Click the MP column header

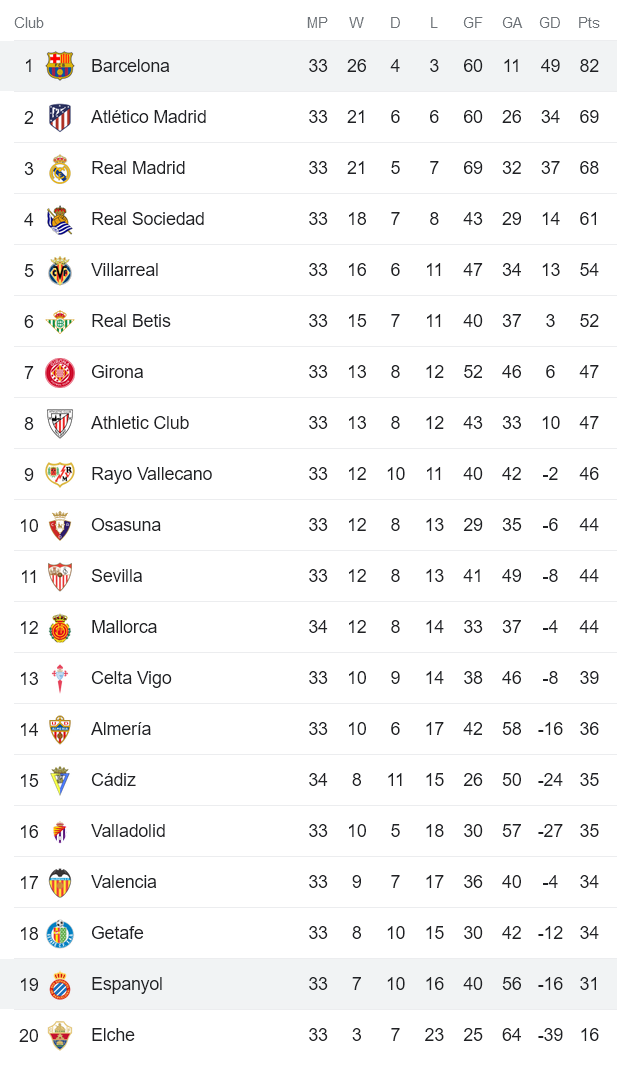[317, 23]
